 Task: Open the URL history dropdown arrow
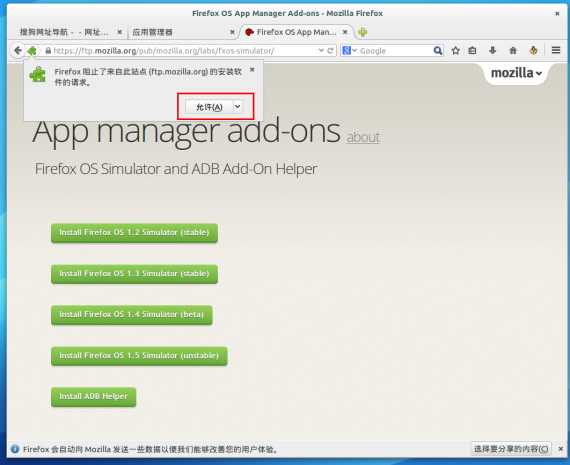[321, 51]
